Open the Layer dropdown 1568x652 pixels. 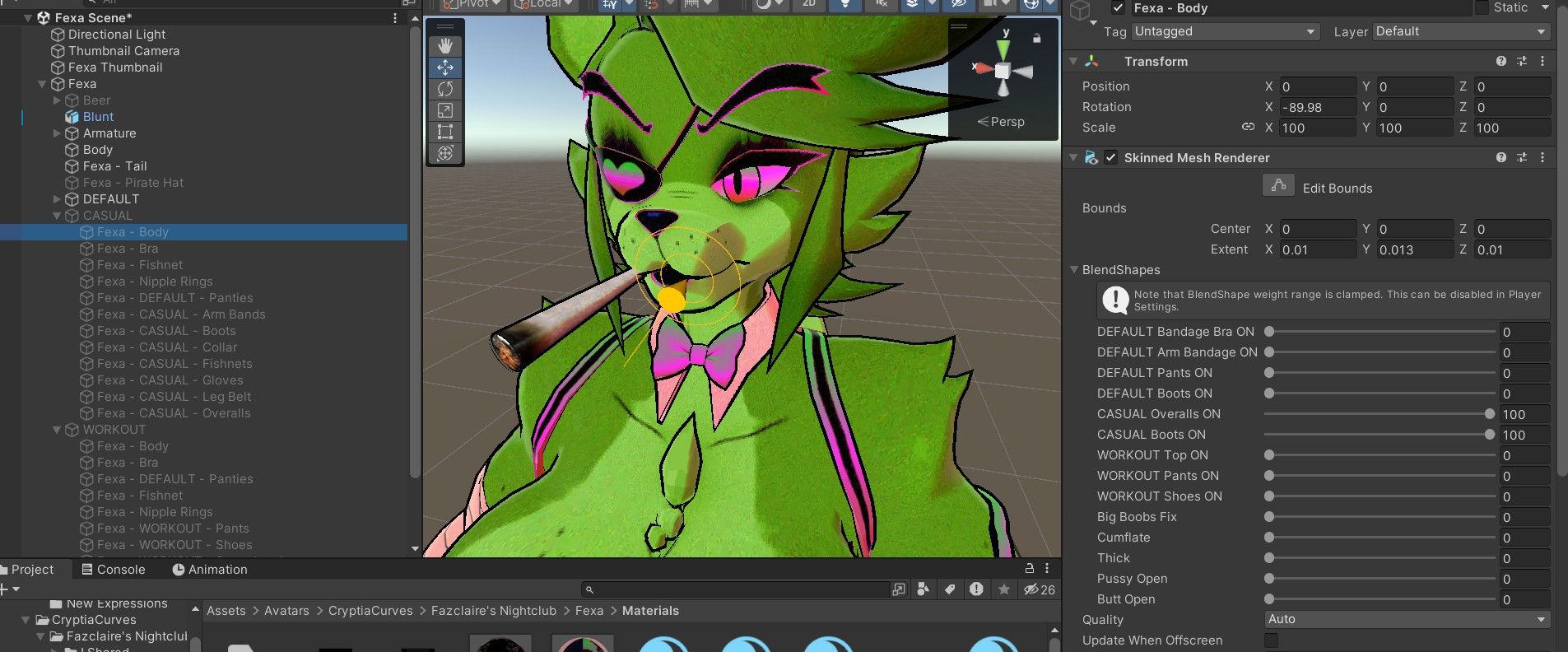coord(1461,31)
